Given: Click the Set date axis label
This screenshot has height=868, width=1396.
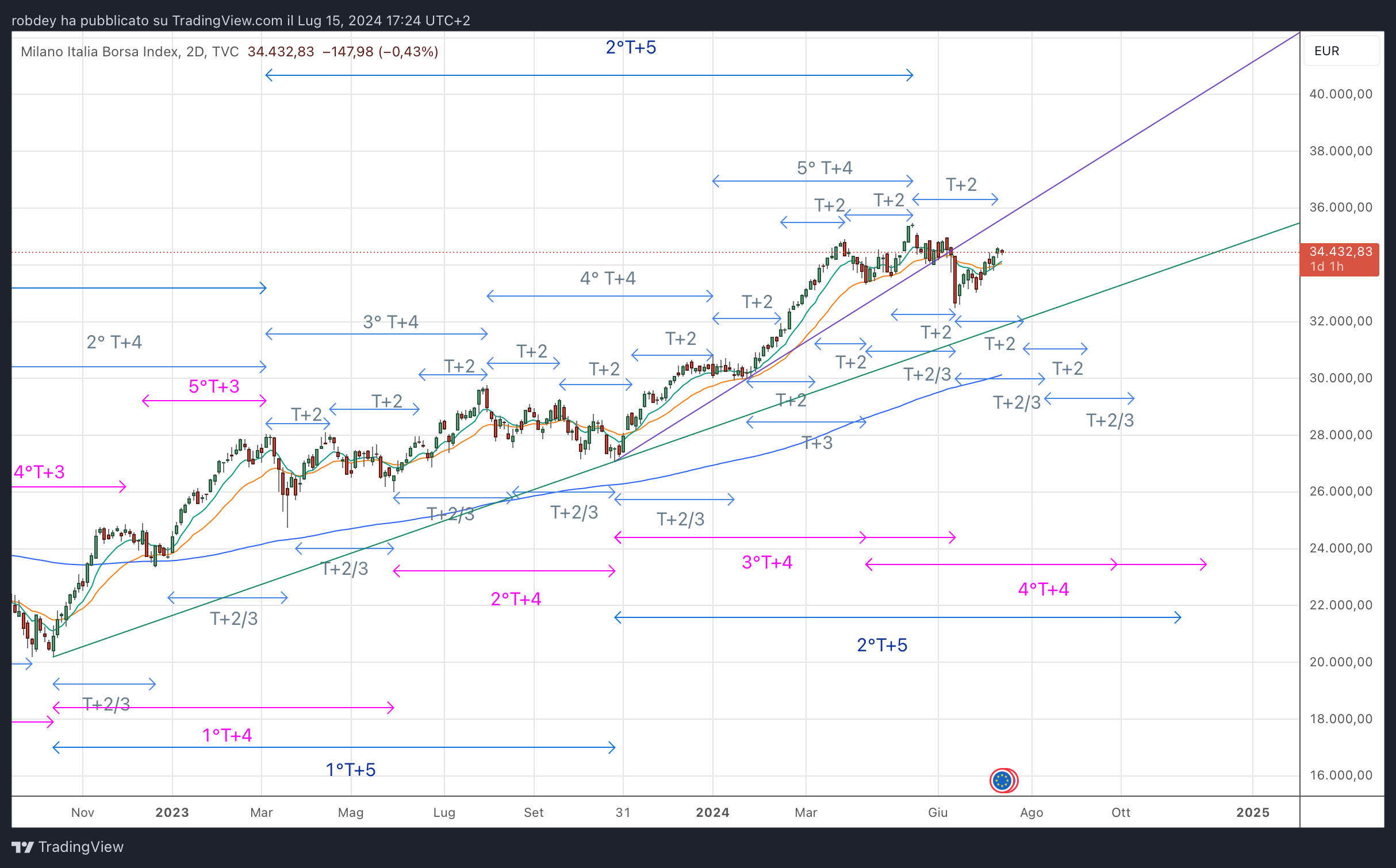Looking at the screenshot, I should click(534, 812).
